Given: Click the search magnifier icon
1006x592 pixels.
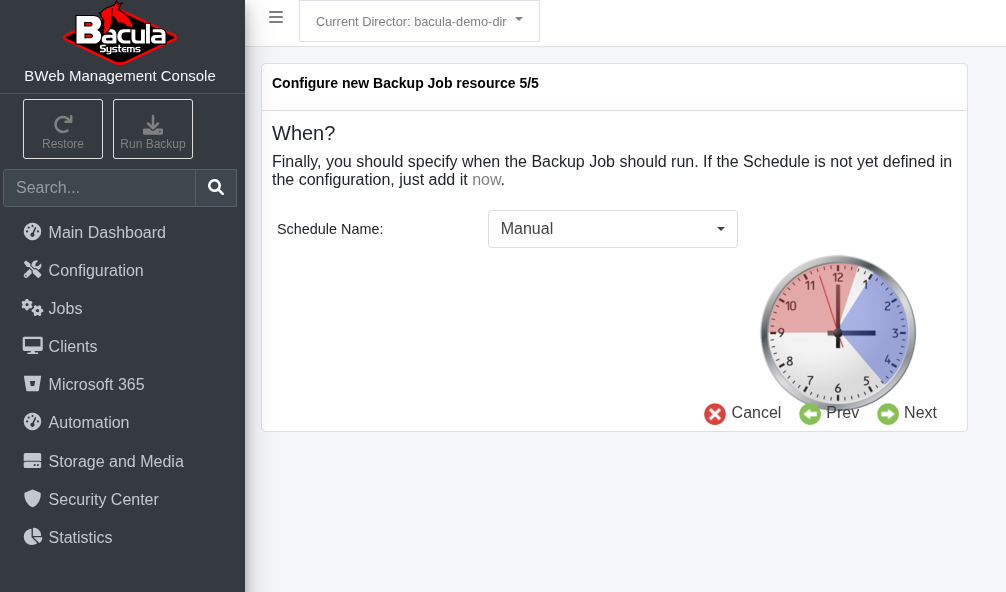Looking at the screenshot, I should click(216, 187).
